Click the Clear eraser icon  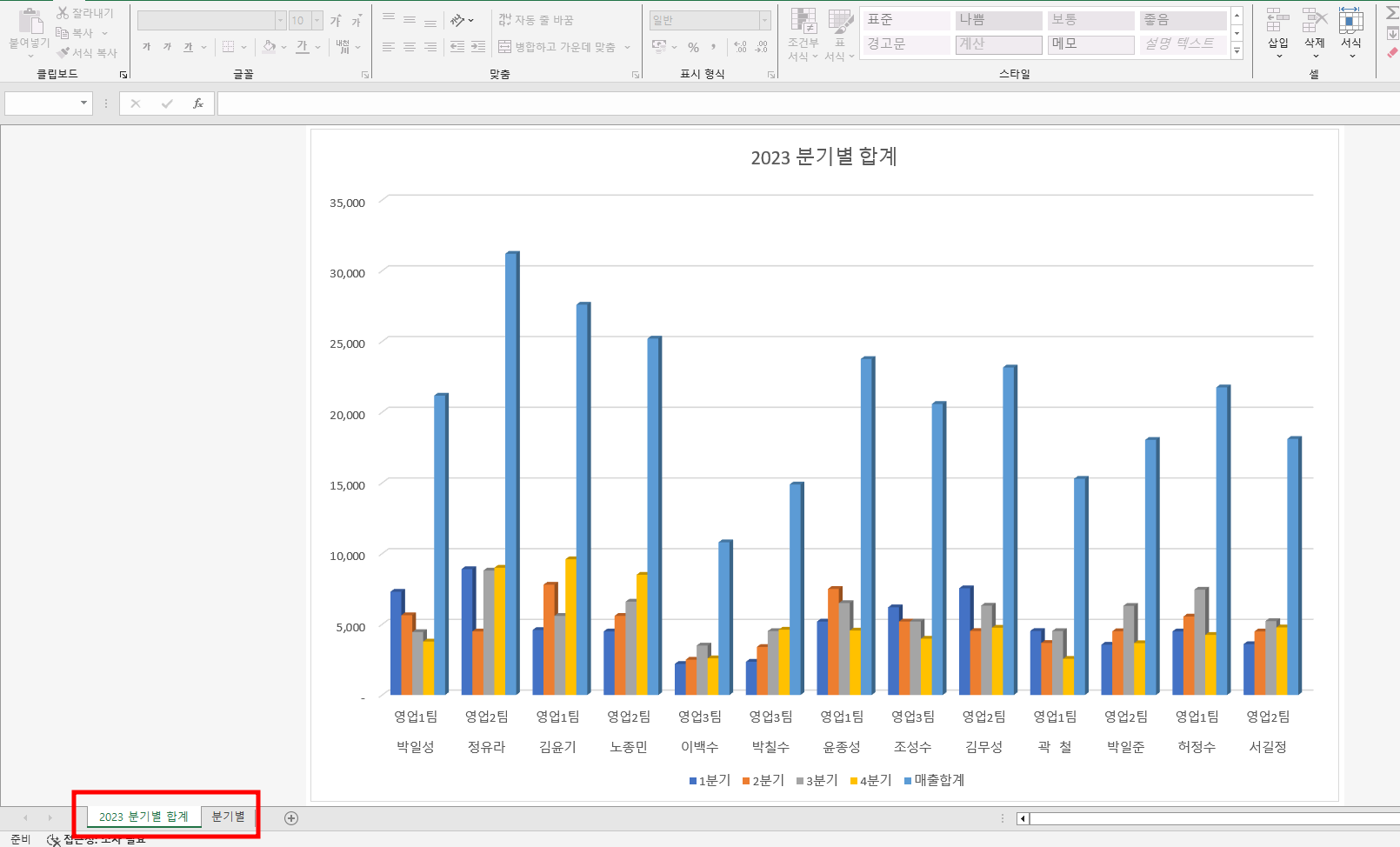click(1392, 53)
